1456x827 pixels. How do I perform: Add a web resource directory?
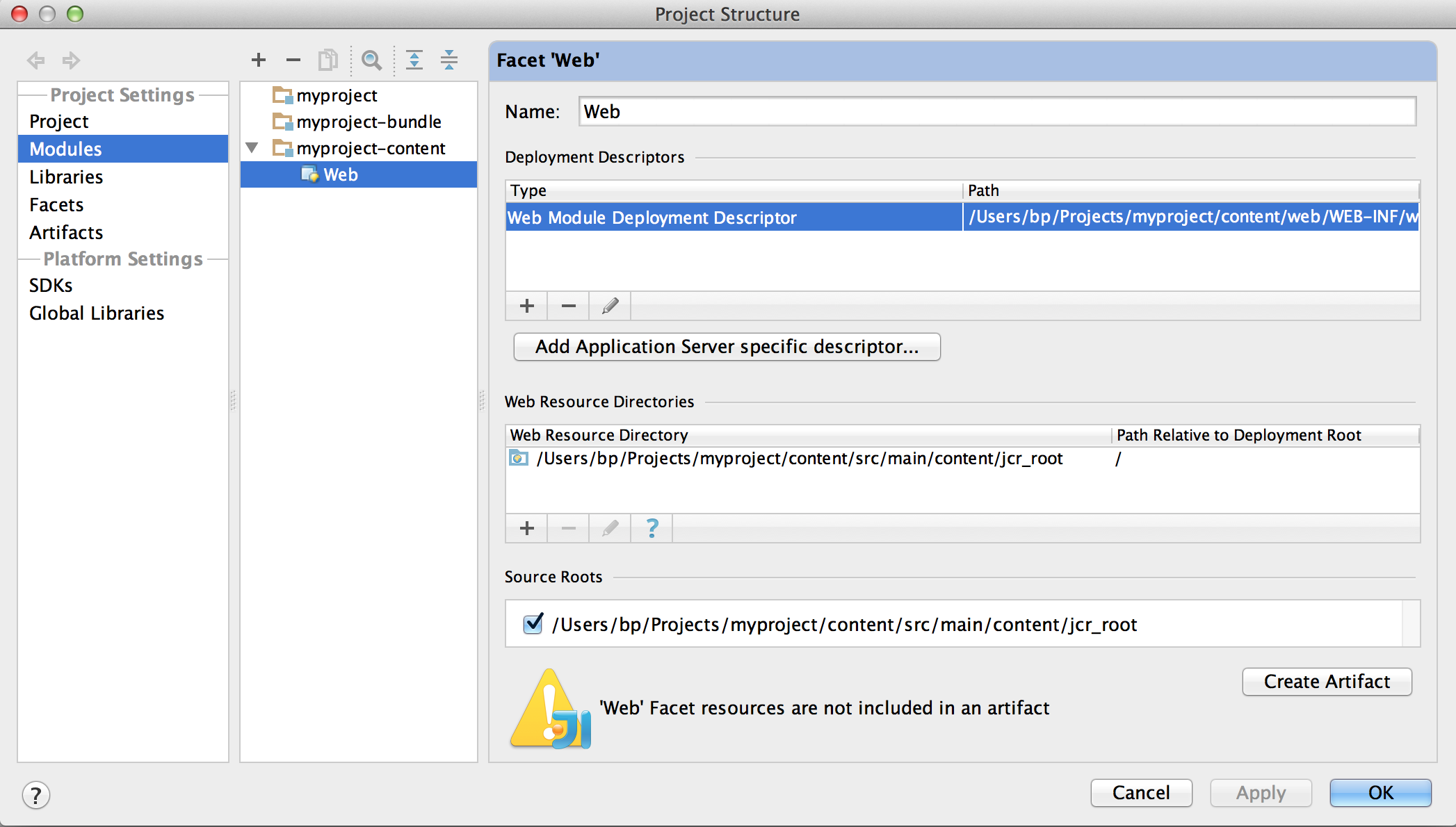coord(527,528)
